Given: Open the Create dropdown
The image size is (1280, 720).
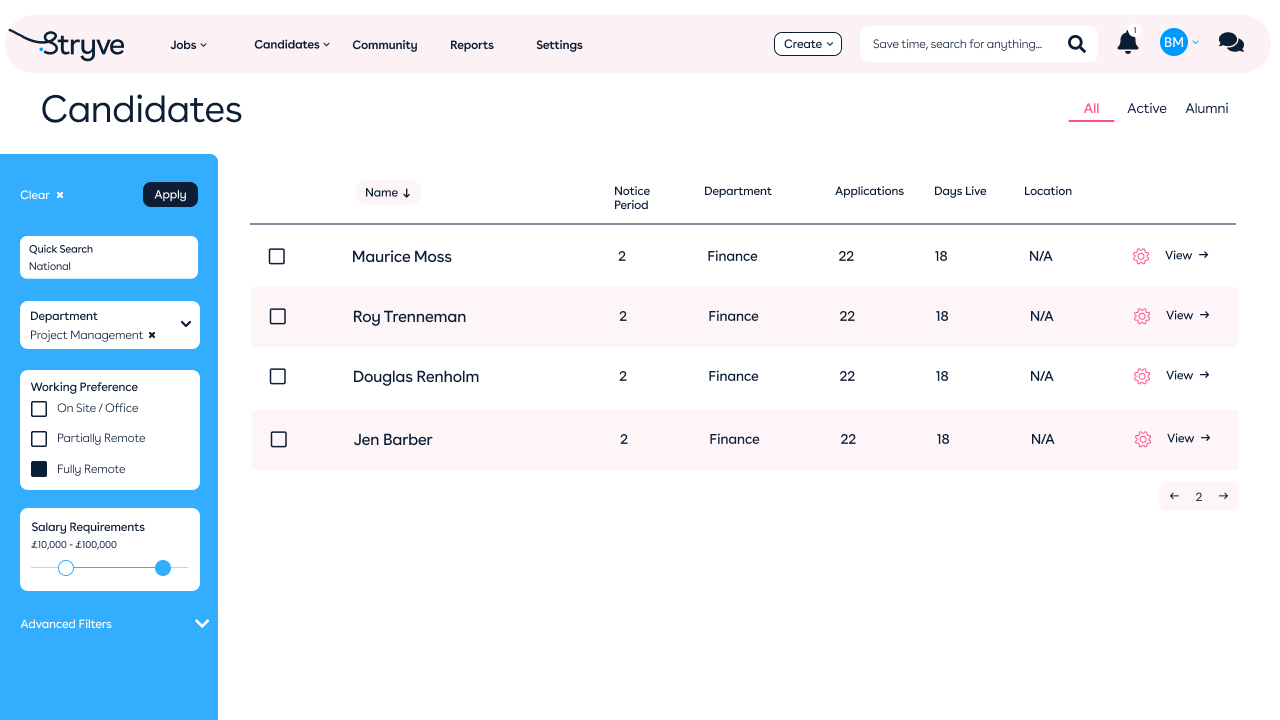Looking at the screenshot, I should 808,44.
